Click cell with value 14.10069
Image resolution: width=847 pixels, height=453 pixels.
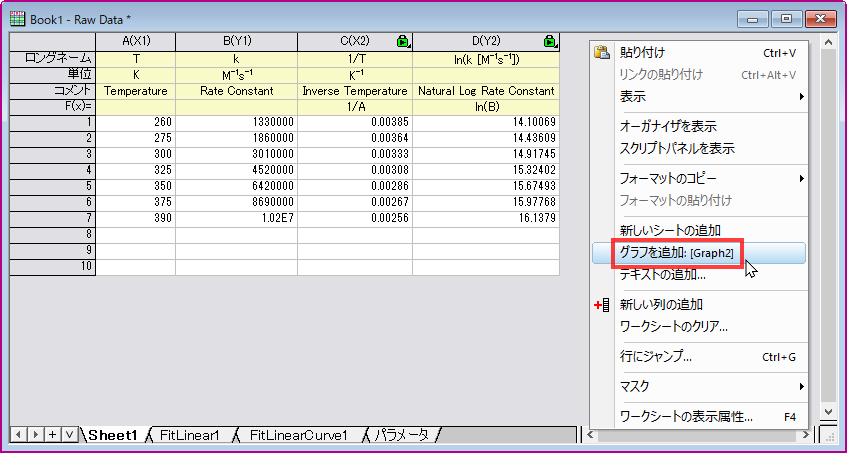point(486,123)
